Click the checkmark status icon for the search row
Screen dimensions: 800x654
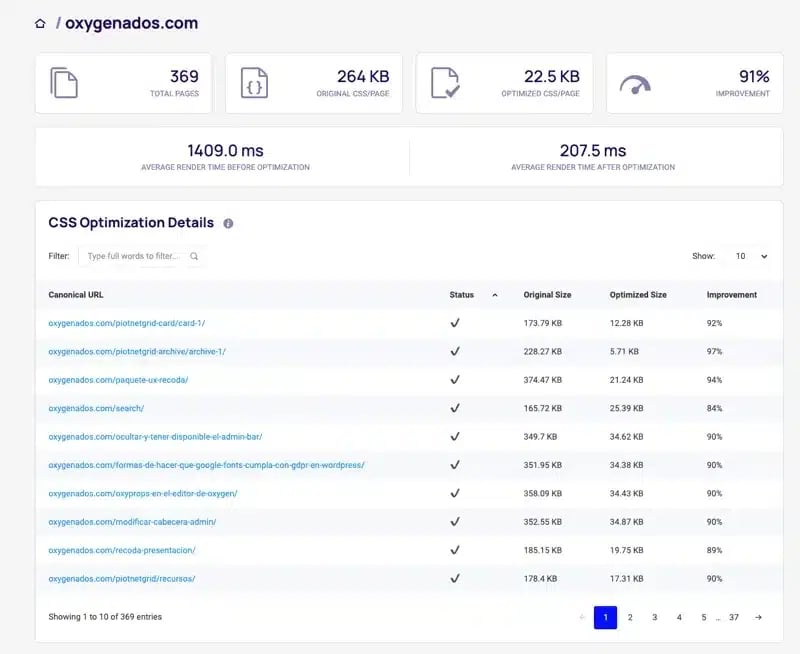tap(456, 408)
